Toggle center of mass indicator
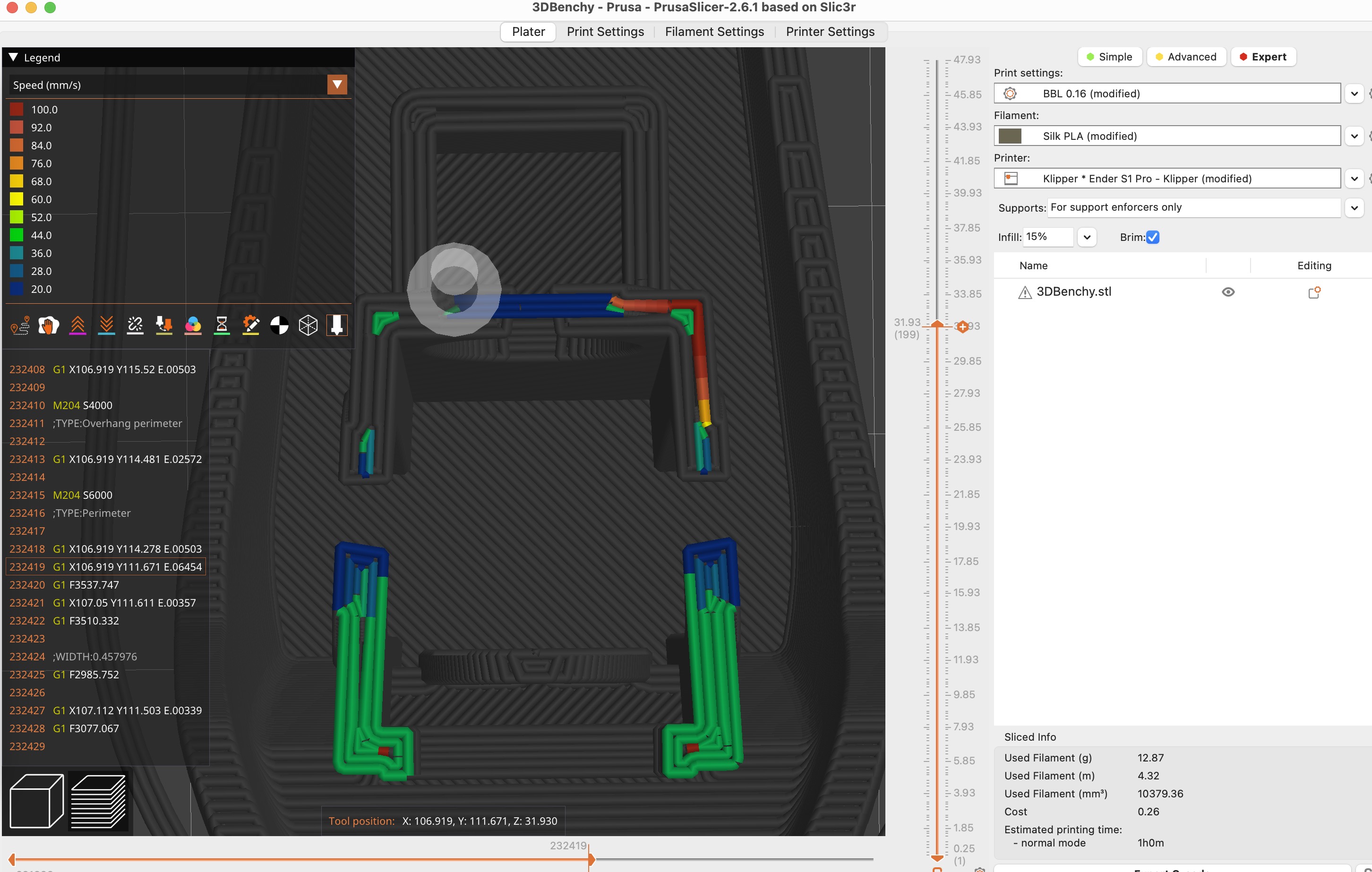1372x872 pixels. (279, 325)
